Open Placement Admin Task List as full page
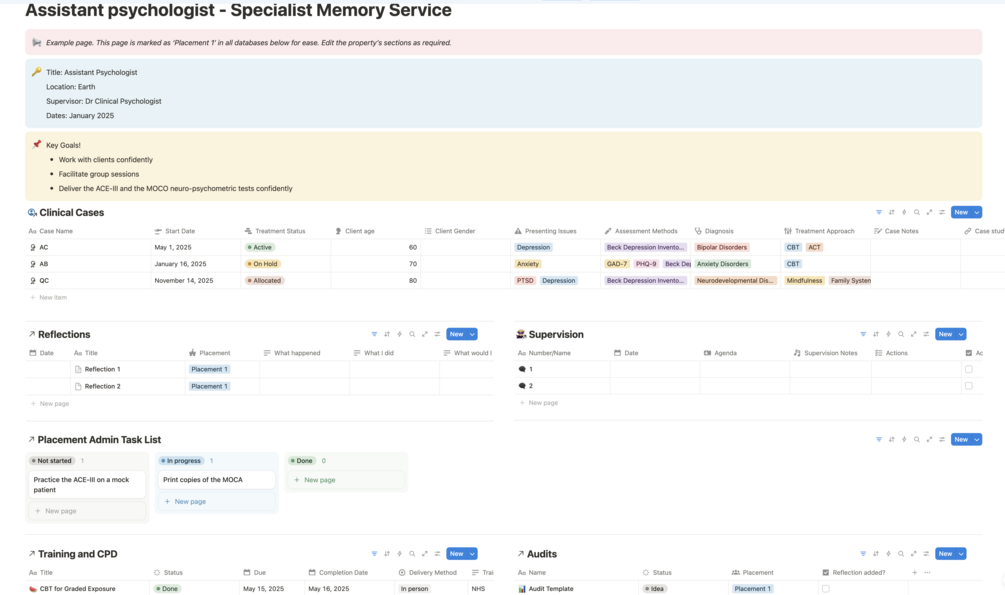The width and height of the screenshot is (1005, 595). (929, 439)
